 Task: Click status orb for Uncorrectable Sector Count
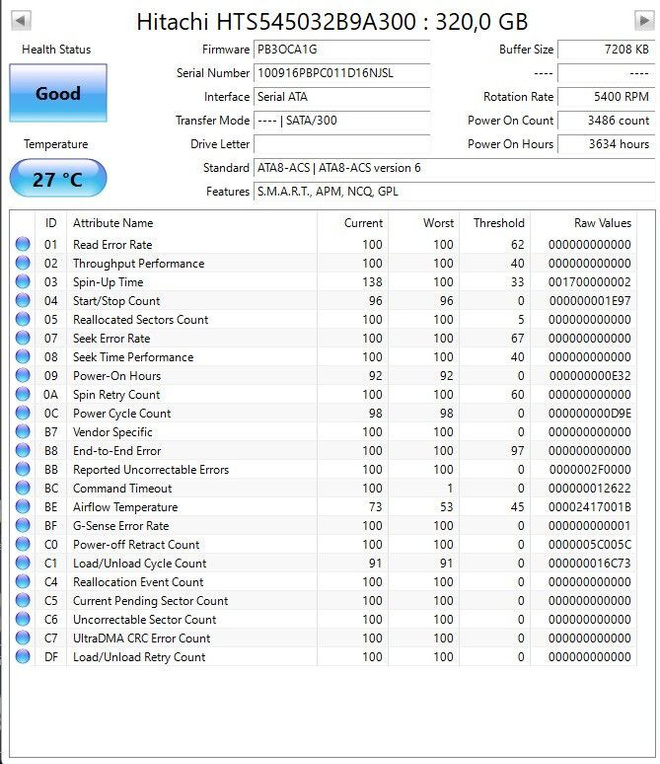click(x=22, y=619)
